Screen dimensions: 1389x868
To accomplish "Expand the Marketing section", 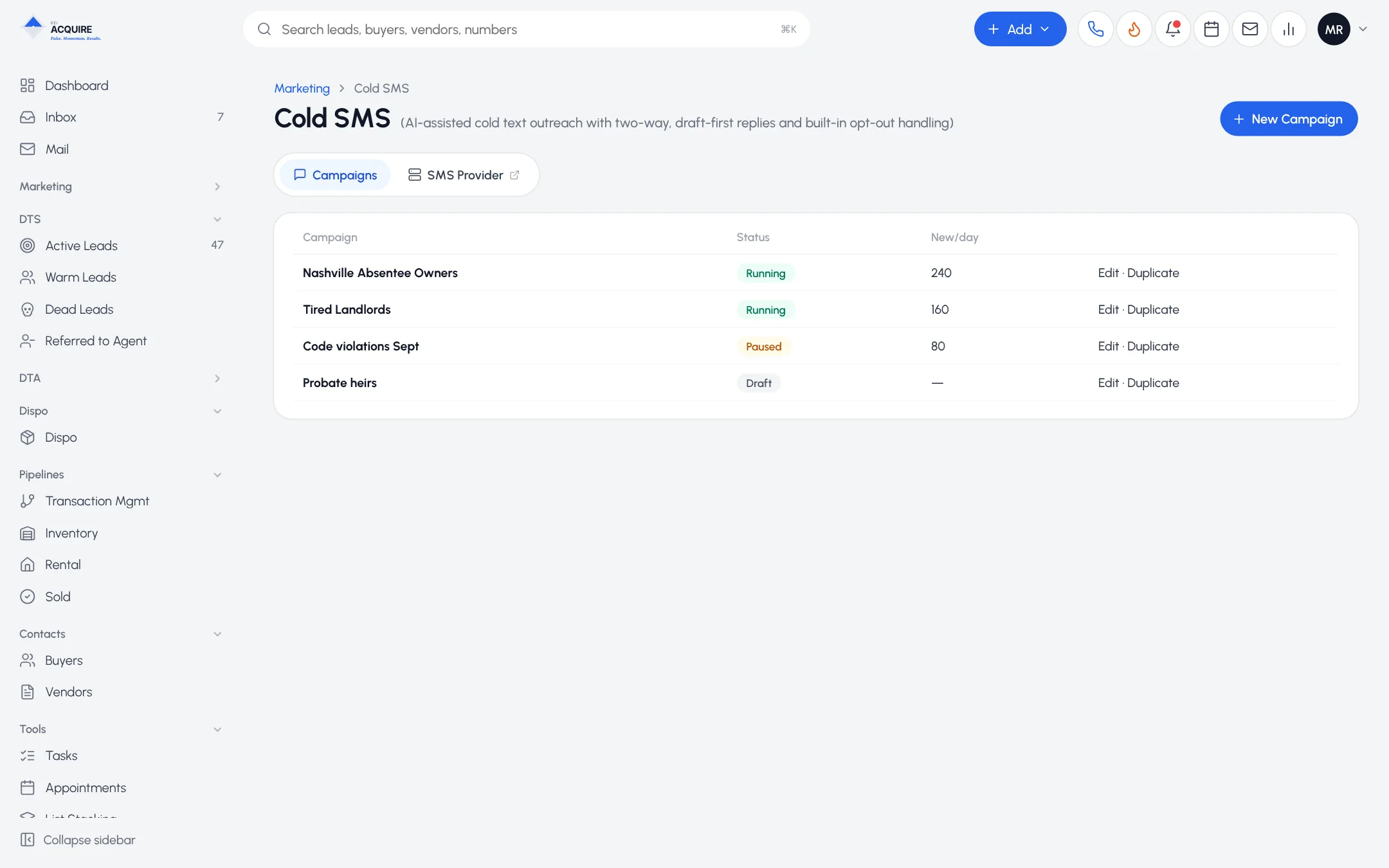I will click(122, 186).
